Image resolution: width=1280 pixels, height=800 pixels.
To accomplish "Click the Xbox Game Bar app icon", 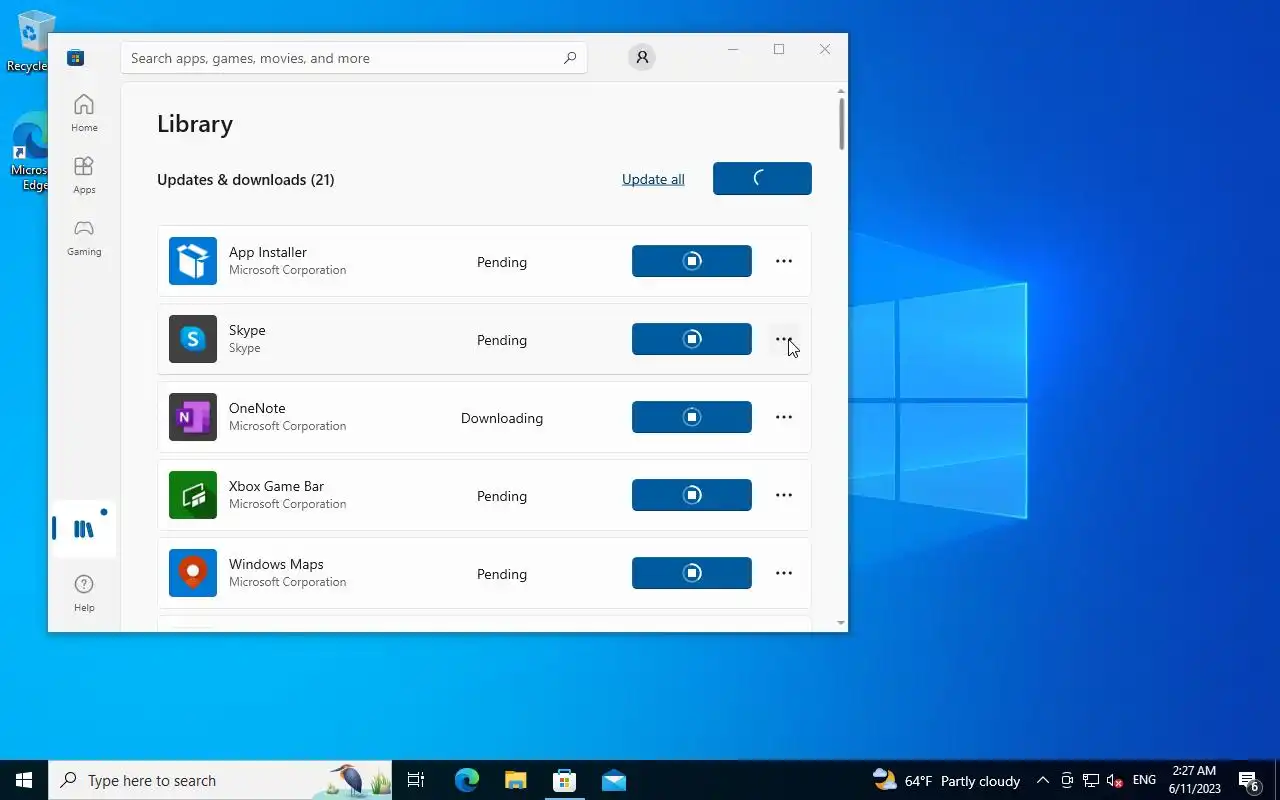I will coord(193,495).
